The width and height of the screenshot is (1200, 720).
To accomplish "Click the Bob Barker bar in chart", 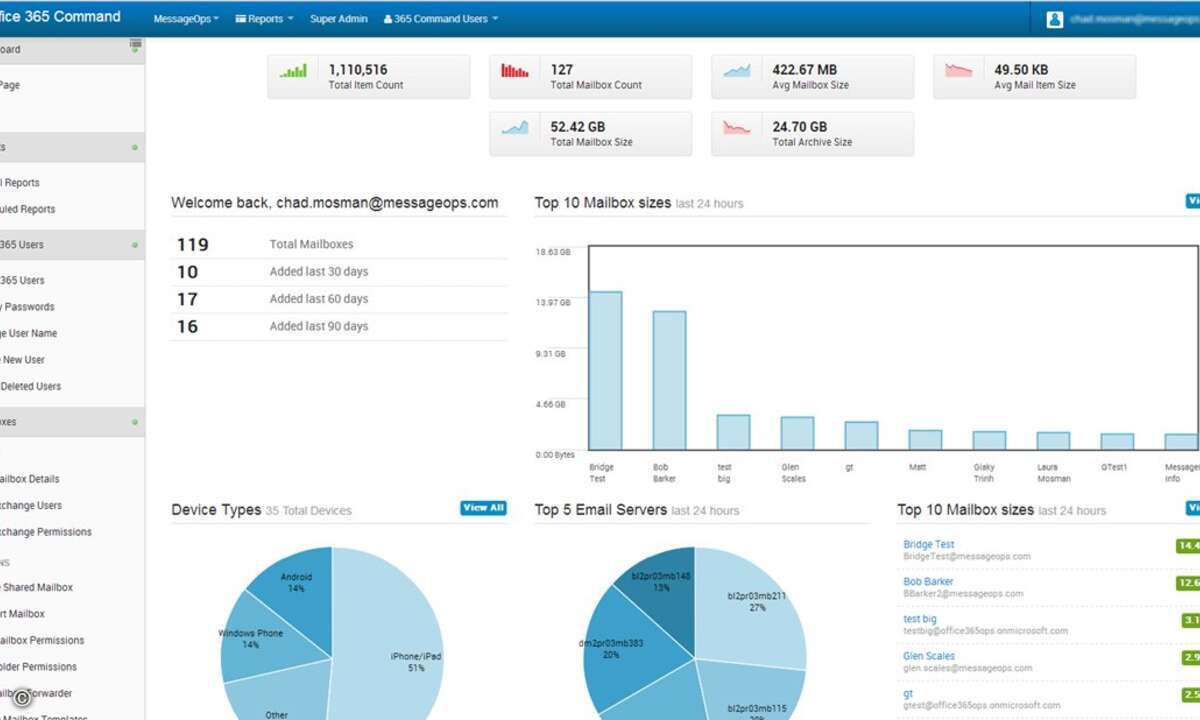I will coord(669,381).
